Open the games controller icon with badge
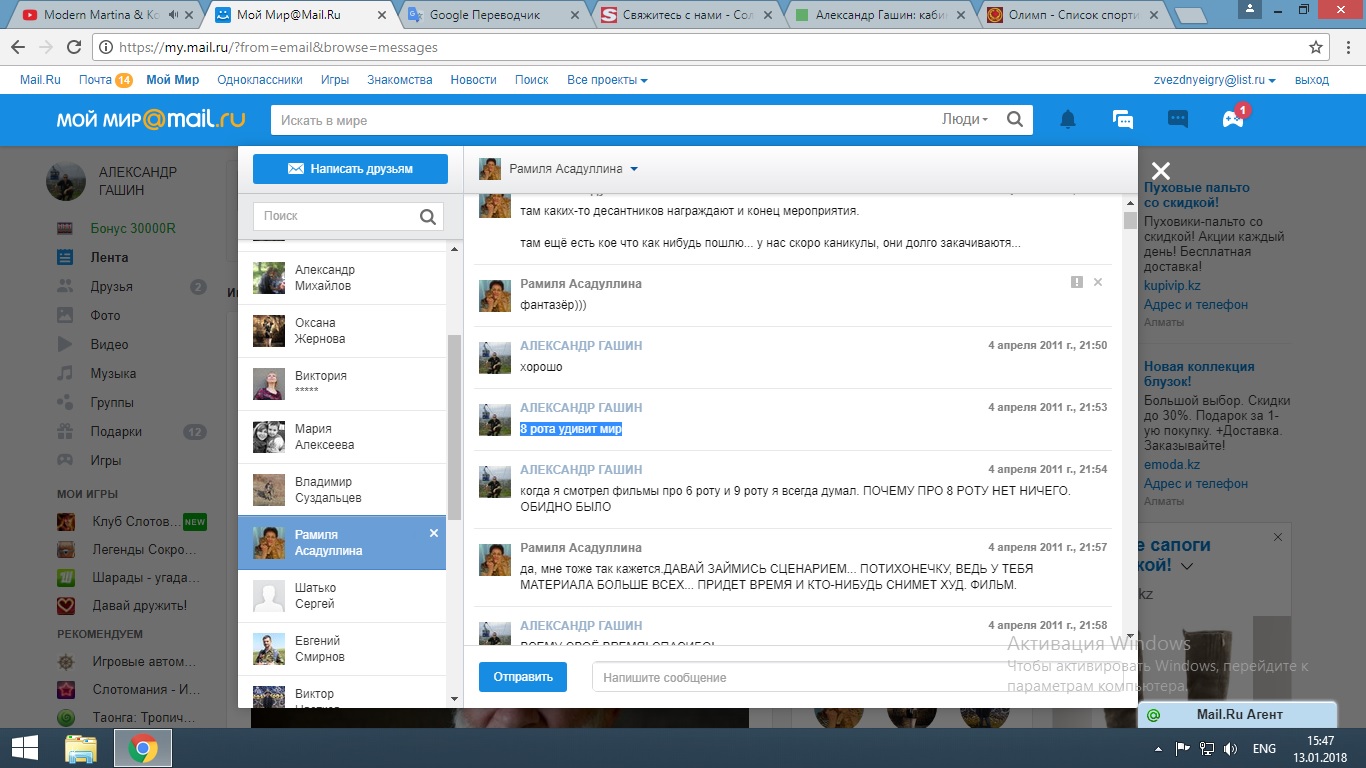 point(1233,119)
